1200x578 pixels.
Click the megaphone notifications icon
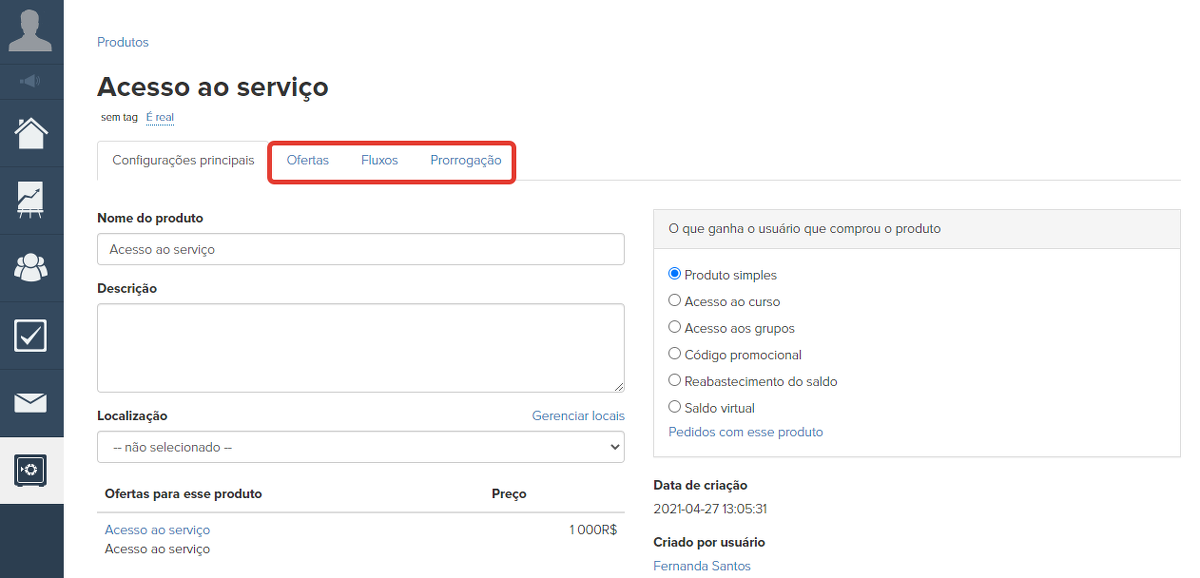point(31,81)
